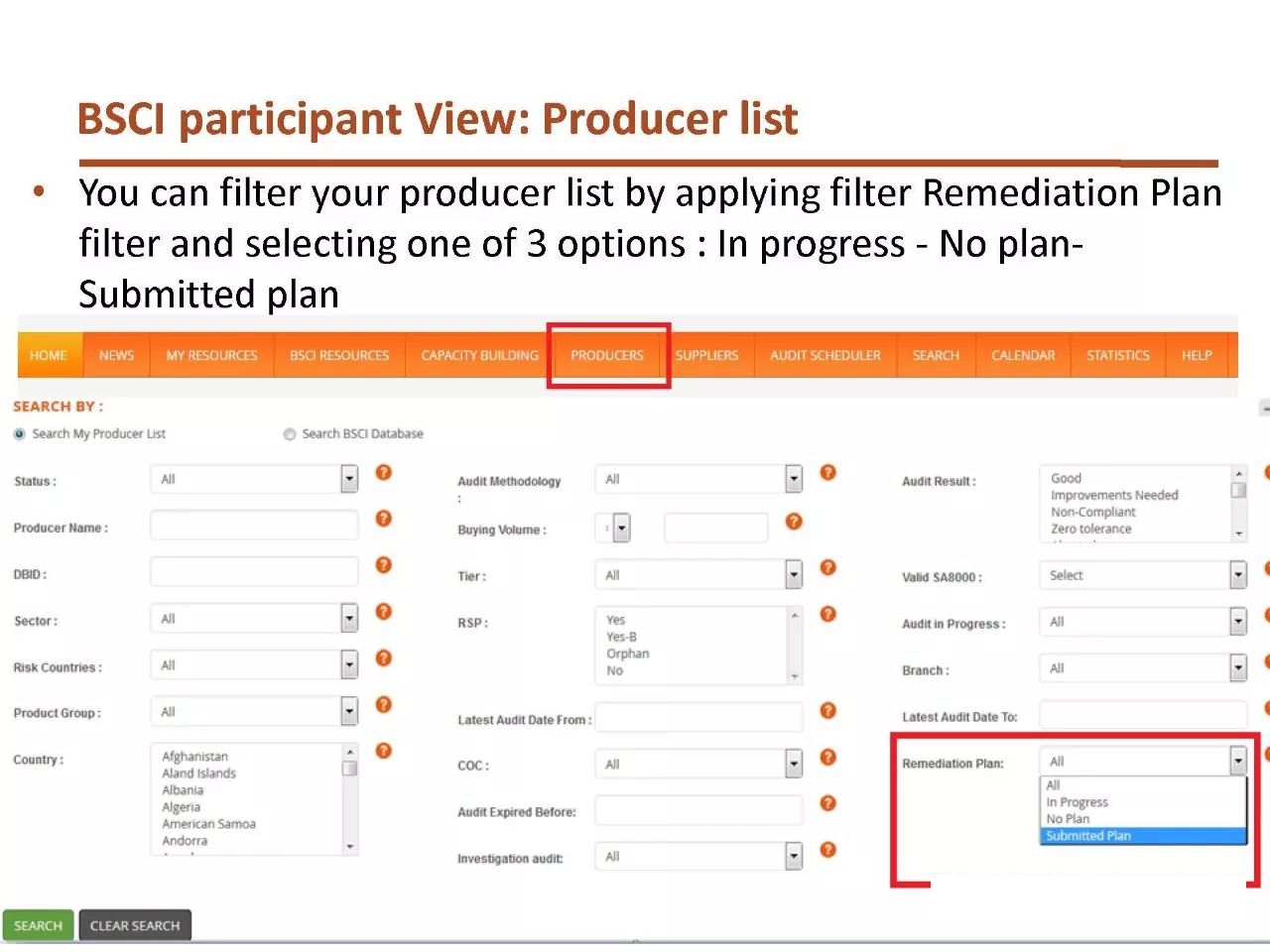Screen dimensions: 1270x952
Task: Open the SEARCH menu tab
Action: pyautogui.click(x=936, y=355)
